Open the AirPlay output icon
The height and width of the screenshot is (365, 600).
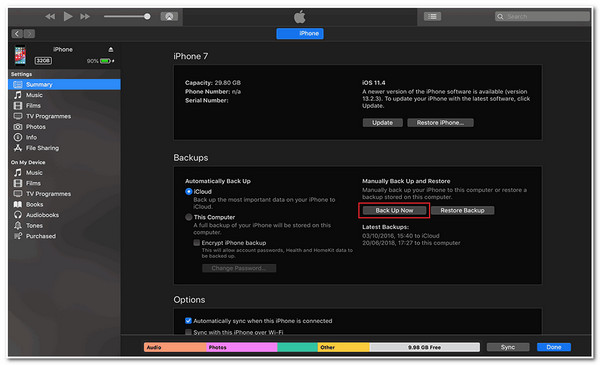pyautogui.click(x=169, y=16)
